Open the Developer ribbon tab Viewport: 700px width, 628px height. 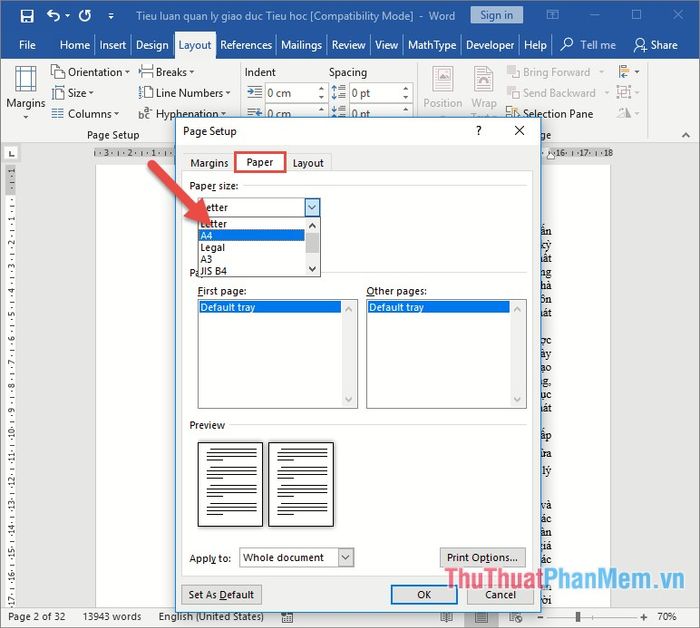coord(490,45)
